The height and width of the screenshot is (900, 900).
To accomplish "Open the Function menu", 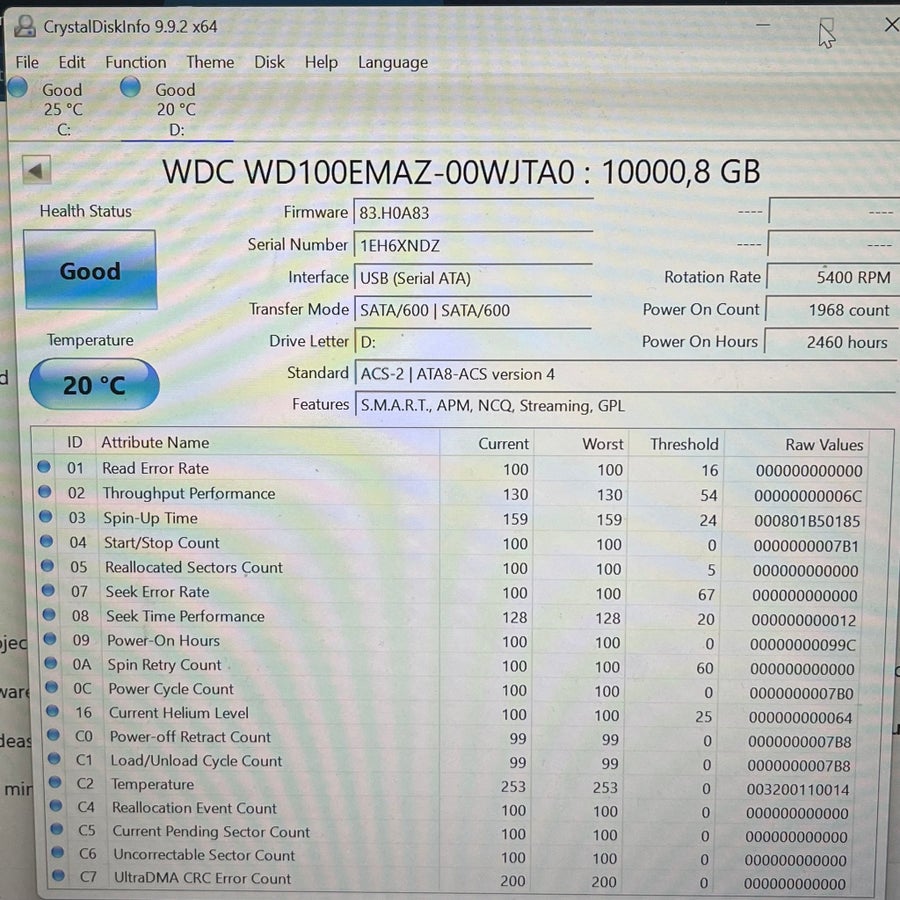I will click(x=135, y=62).
